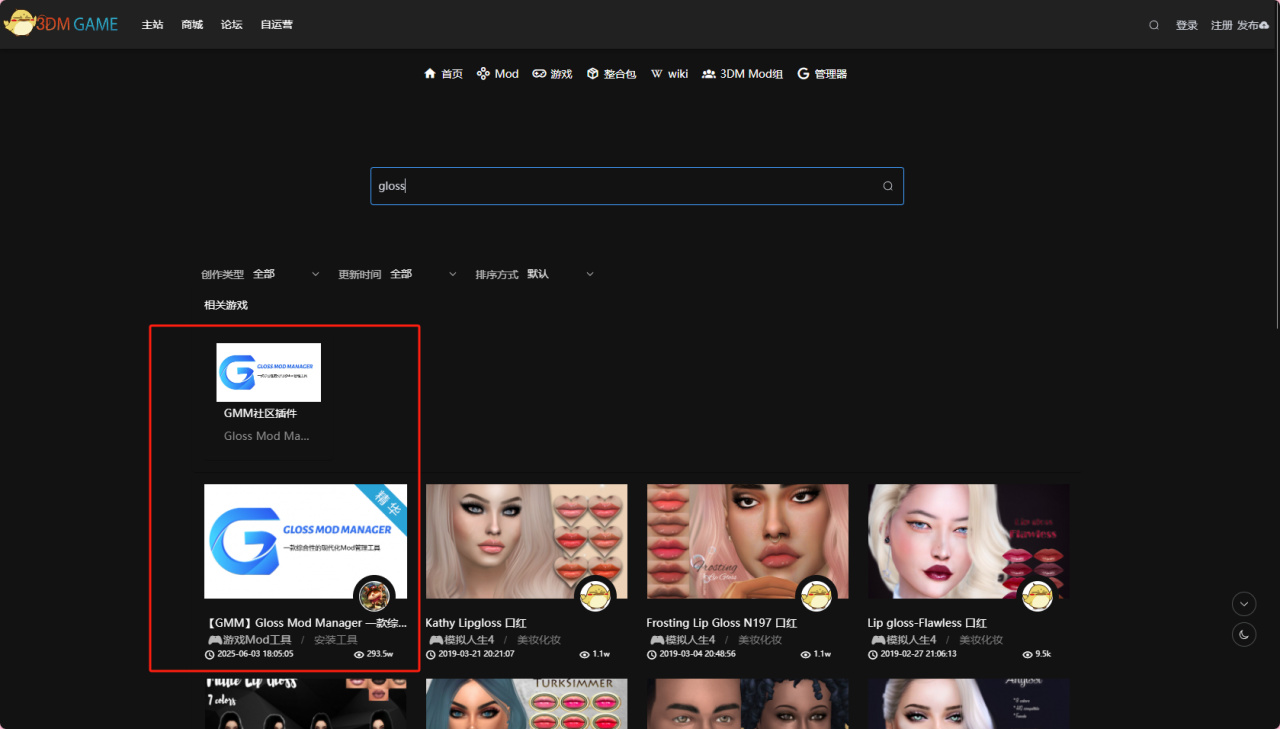Open the 管理器 G icon nav item

click(822, 74)
